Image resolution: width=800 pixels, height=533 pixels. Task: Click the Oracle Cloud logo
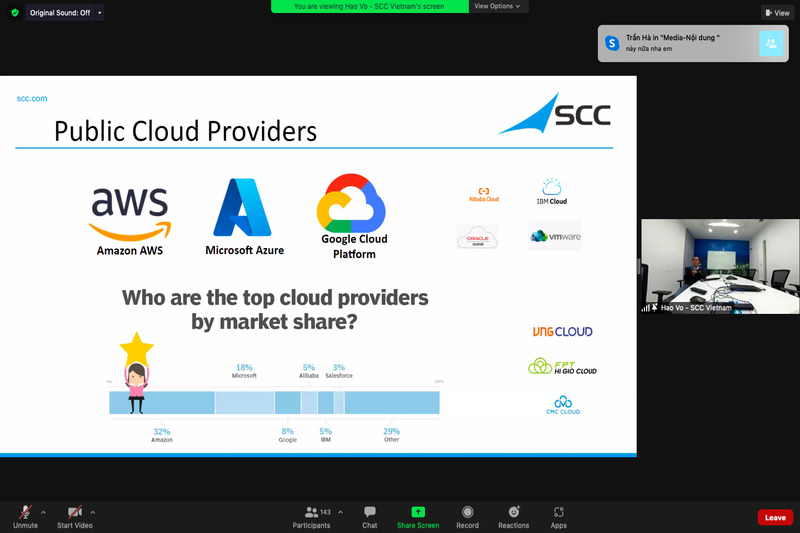click(x=478, y=237)
